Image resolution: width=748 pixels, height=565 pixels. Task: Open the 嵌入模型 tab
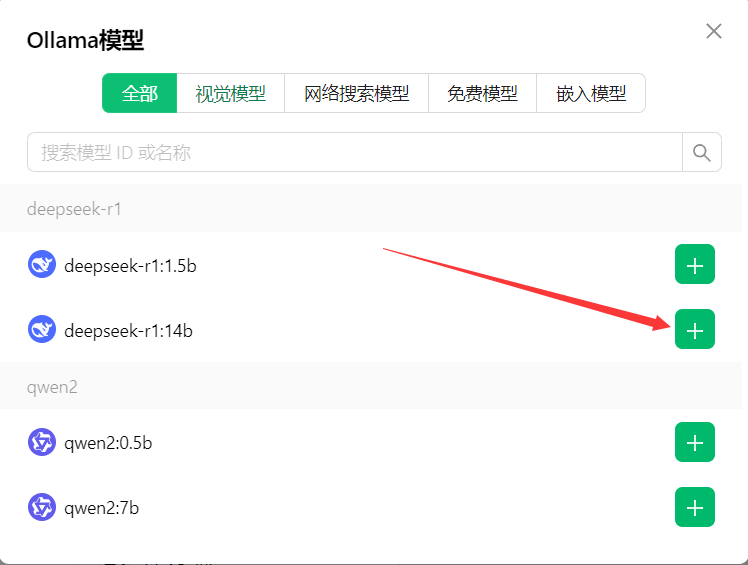click(591, 93)
